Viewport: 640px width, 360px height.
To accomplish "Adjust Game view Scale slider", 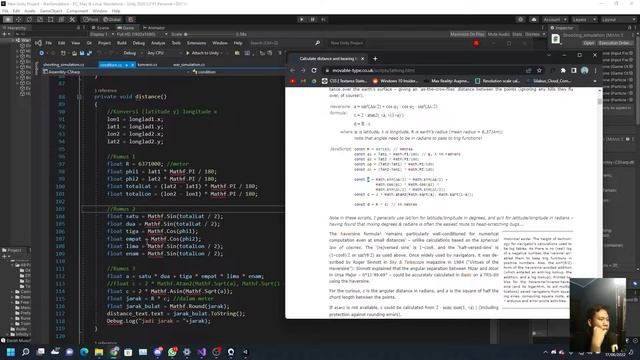I will 210,34.
